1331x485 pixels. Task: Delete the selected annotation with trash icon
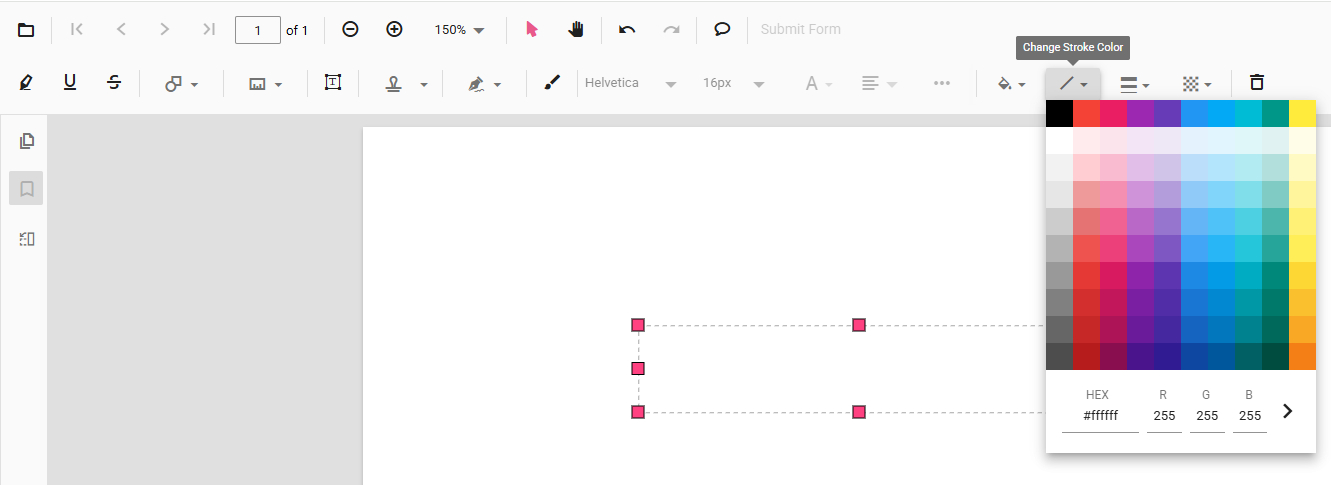(1257, 83)
